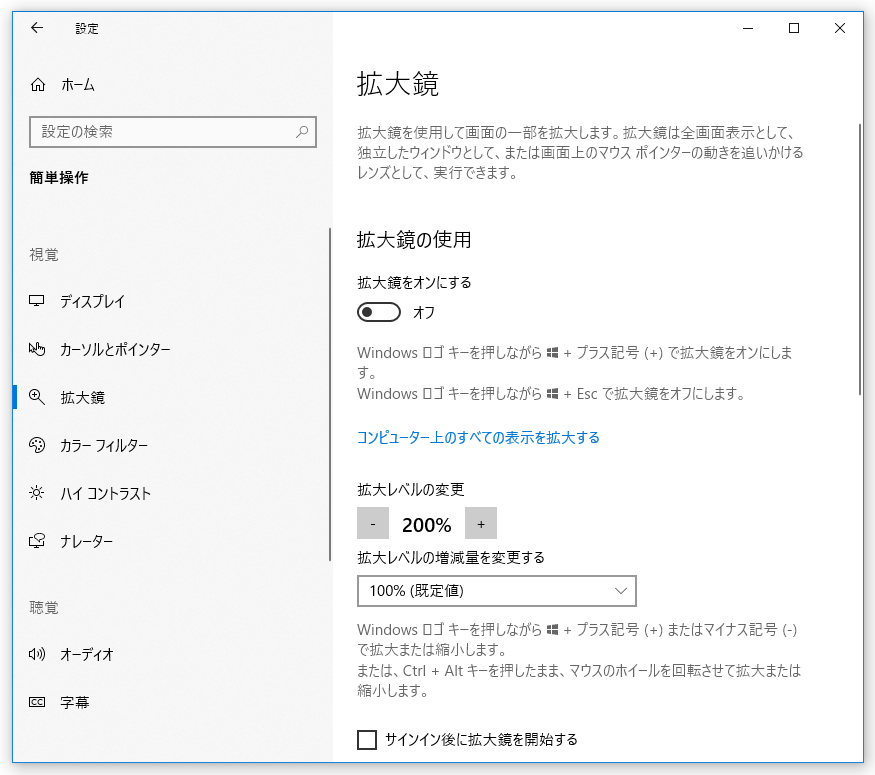Click the Home house icon
The width and height of the screenshot is (875, 775).
point(38,85)
